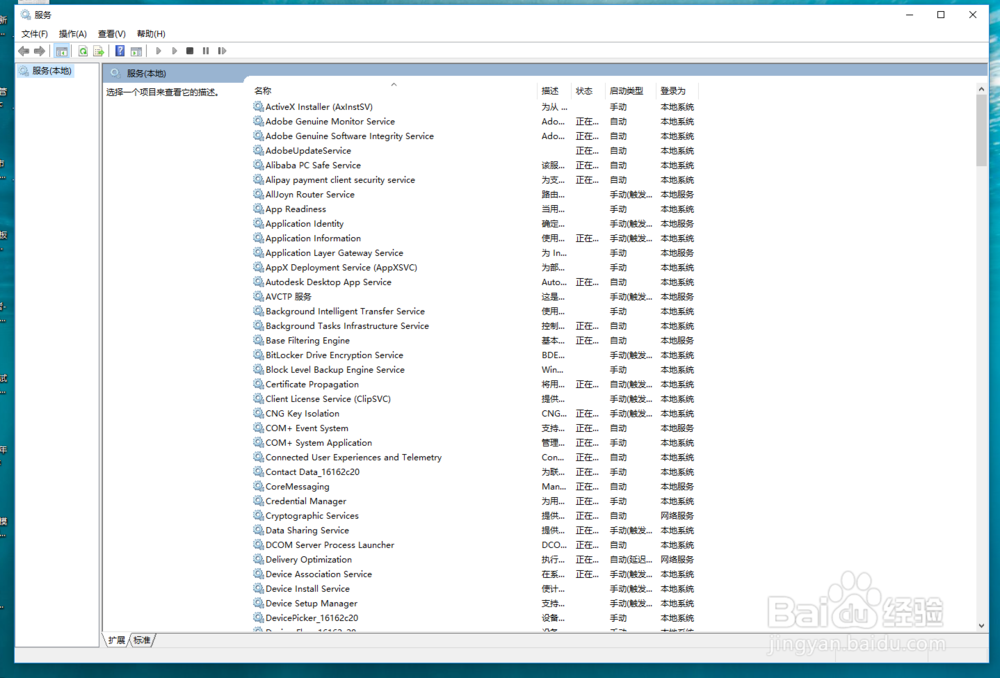
Task: Click the Refresh icon on the toolbar
Action: [83, 50]
